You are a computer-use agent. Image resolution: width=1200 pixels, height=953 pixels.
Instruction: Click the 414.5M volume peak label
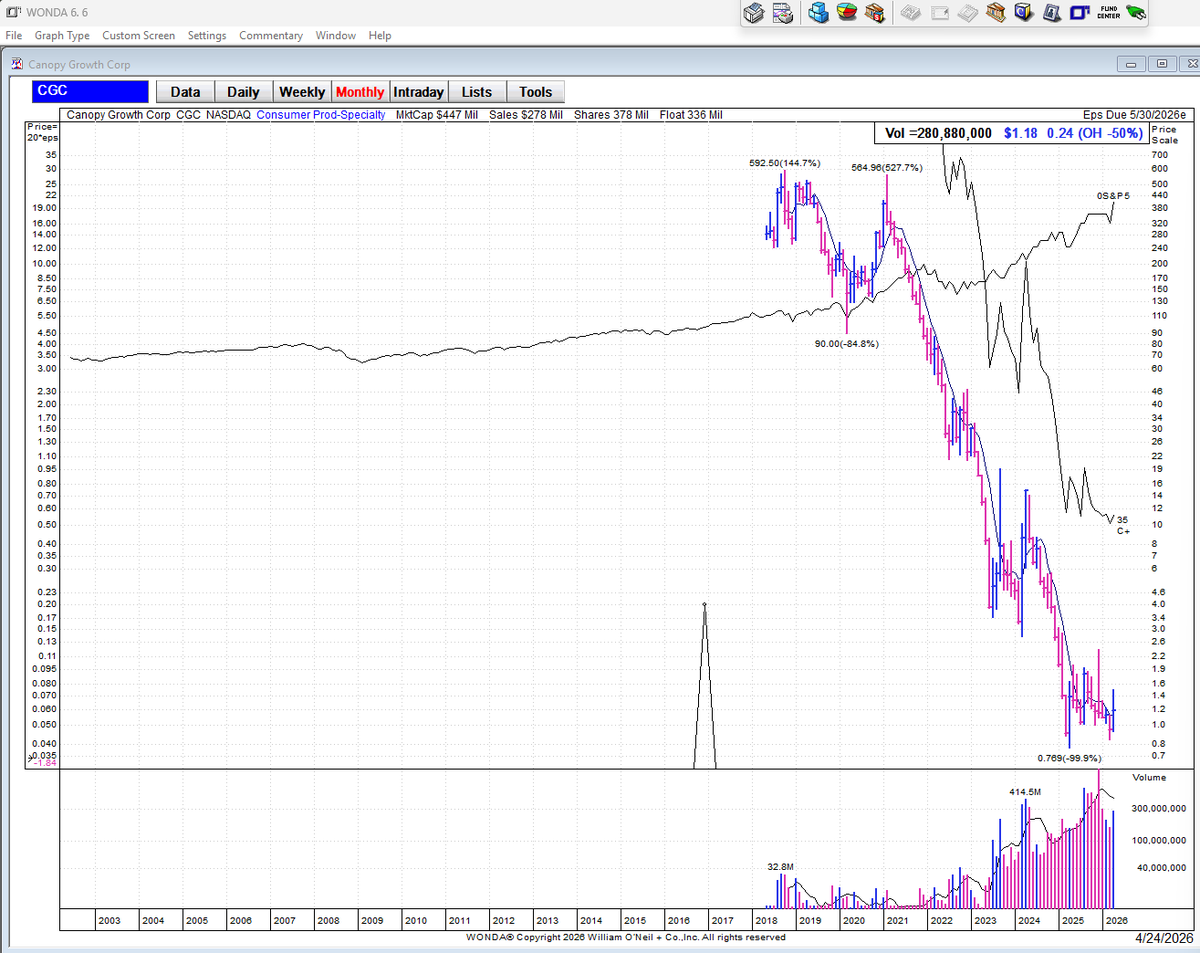1025,791
